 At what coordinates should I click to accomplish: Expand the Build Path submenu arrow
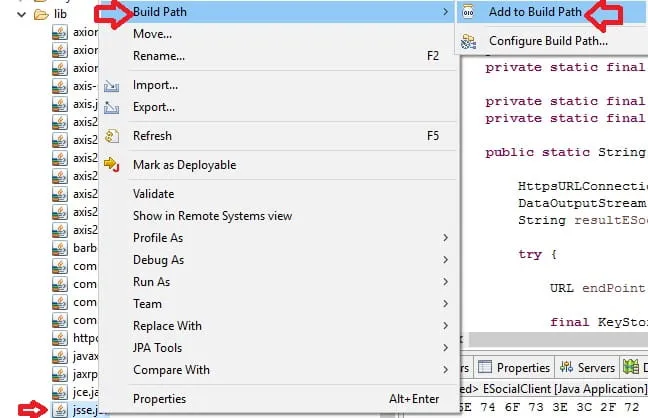click(444, 12)
